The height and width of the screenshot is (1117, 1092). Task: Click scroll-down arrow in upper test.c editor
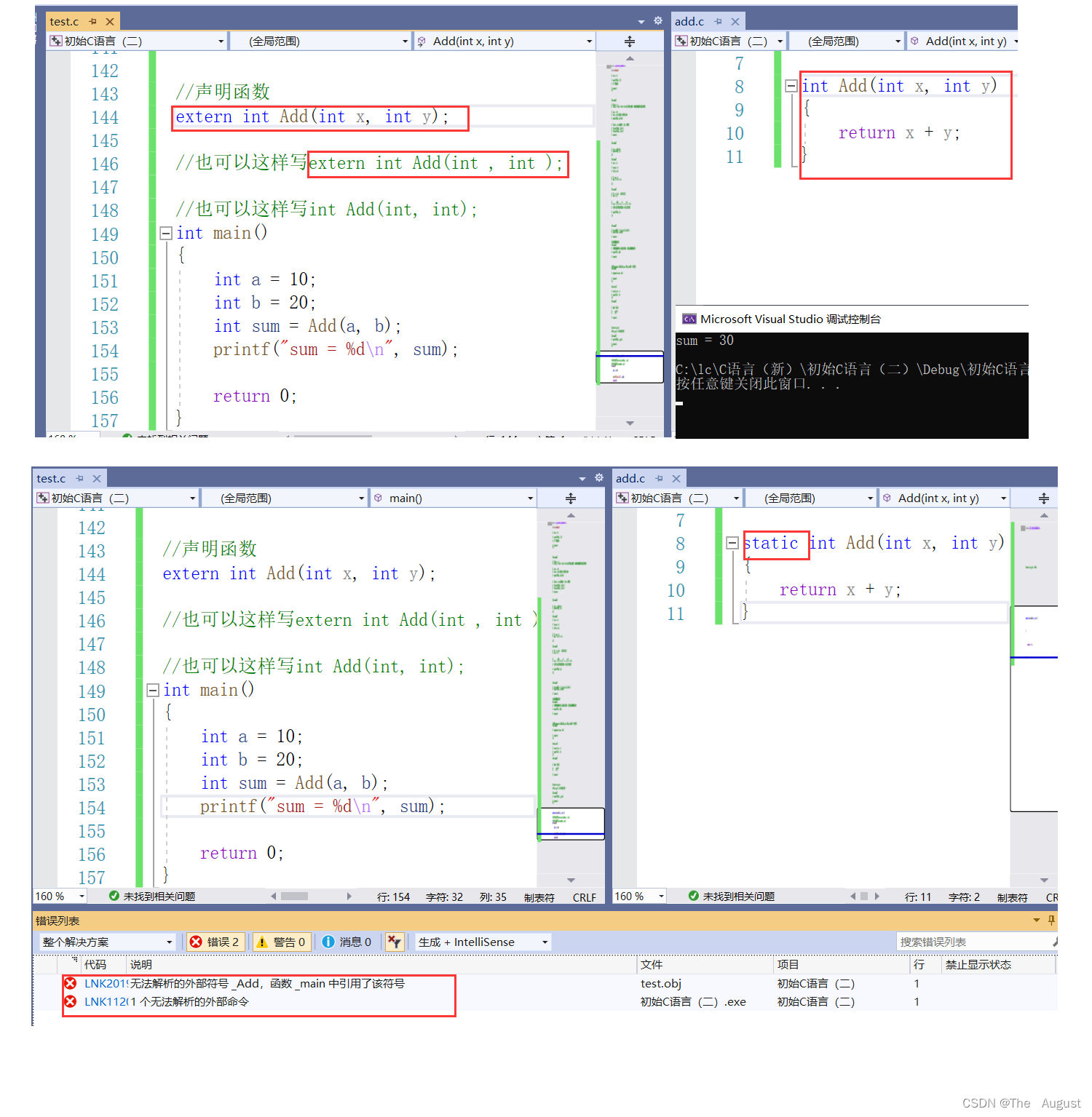tap(630, 423)
